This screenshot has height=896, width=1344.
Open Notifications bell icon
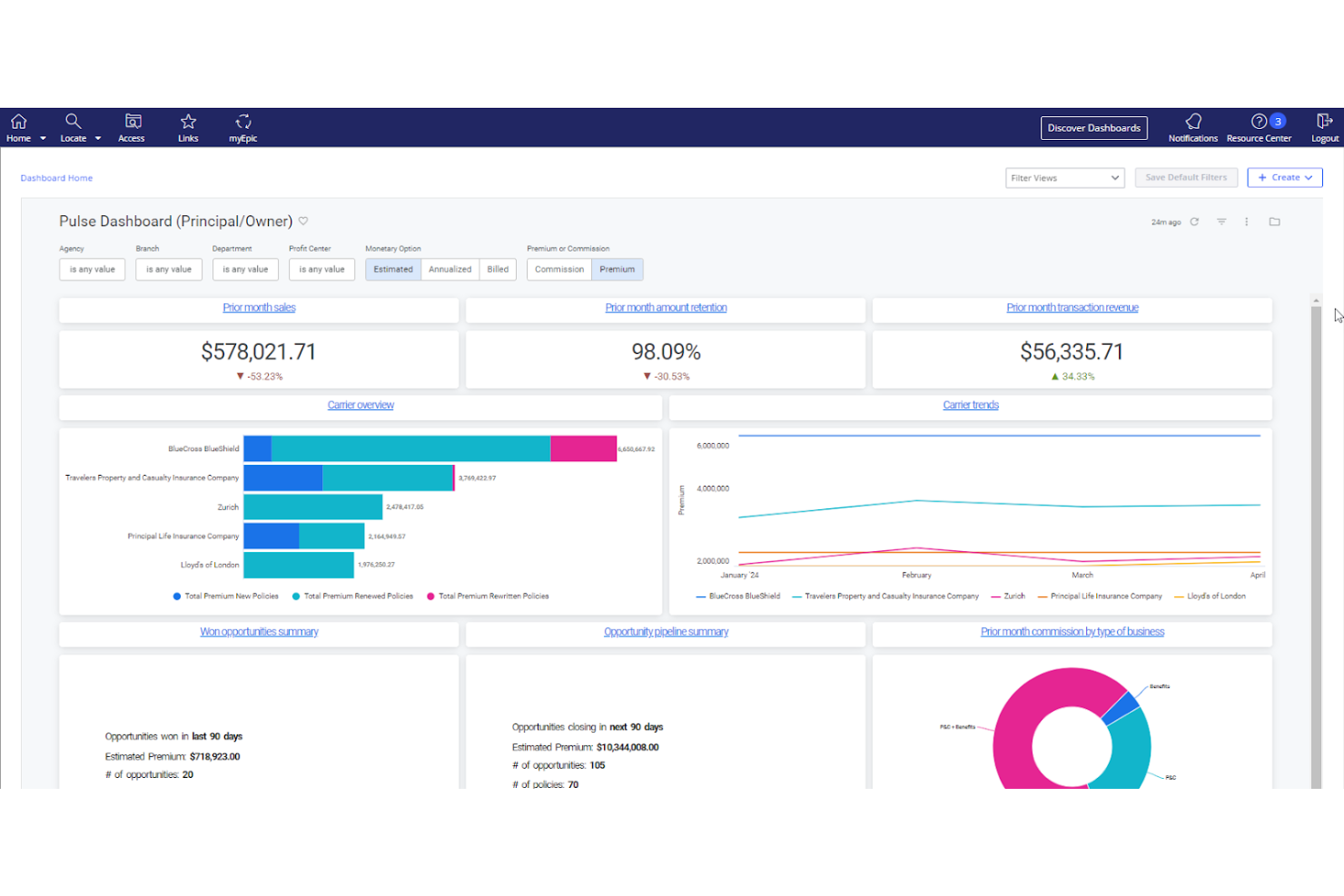click(1193, 121)
